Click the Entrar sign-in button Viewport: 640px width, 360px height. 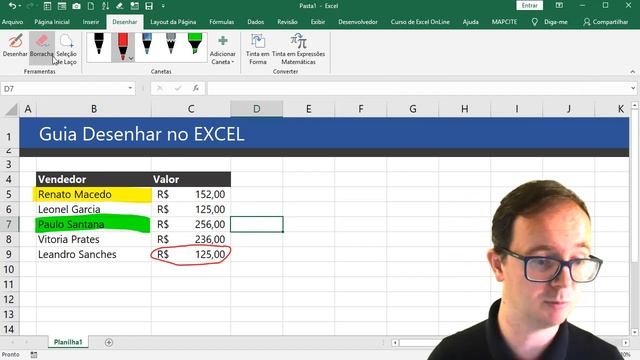[529, 5]
